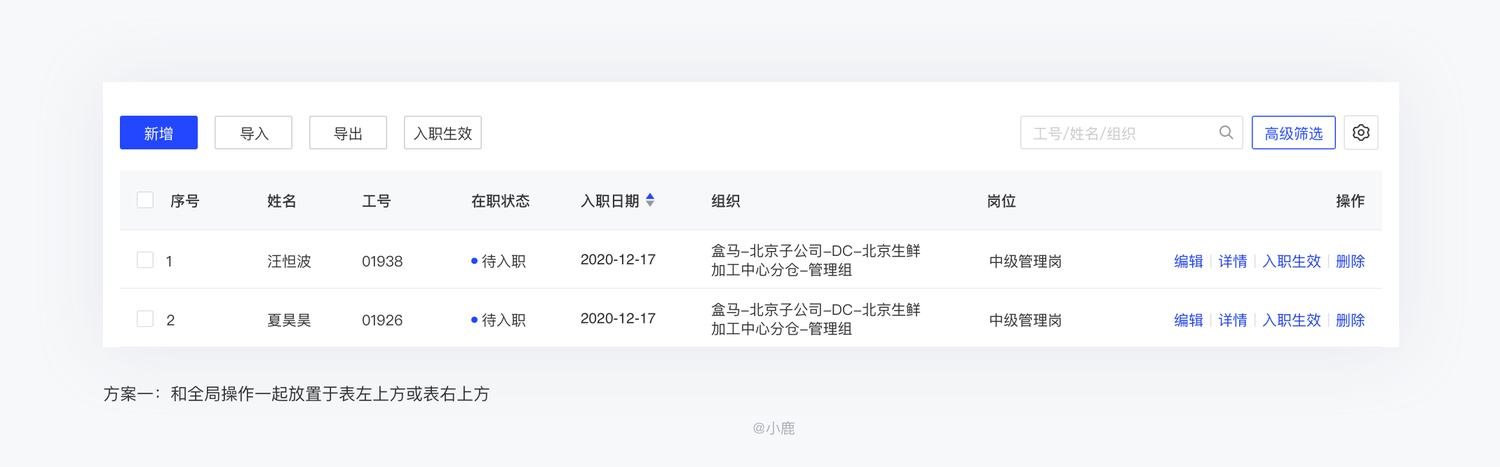Viewport: 1500px width, 467px height.
Task: Click the toolbar 入职生效 button
Action: (x=443, y=133)
